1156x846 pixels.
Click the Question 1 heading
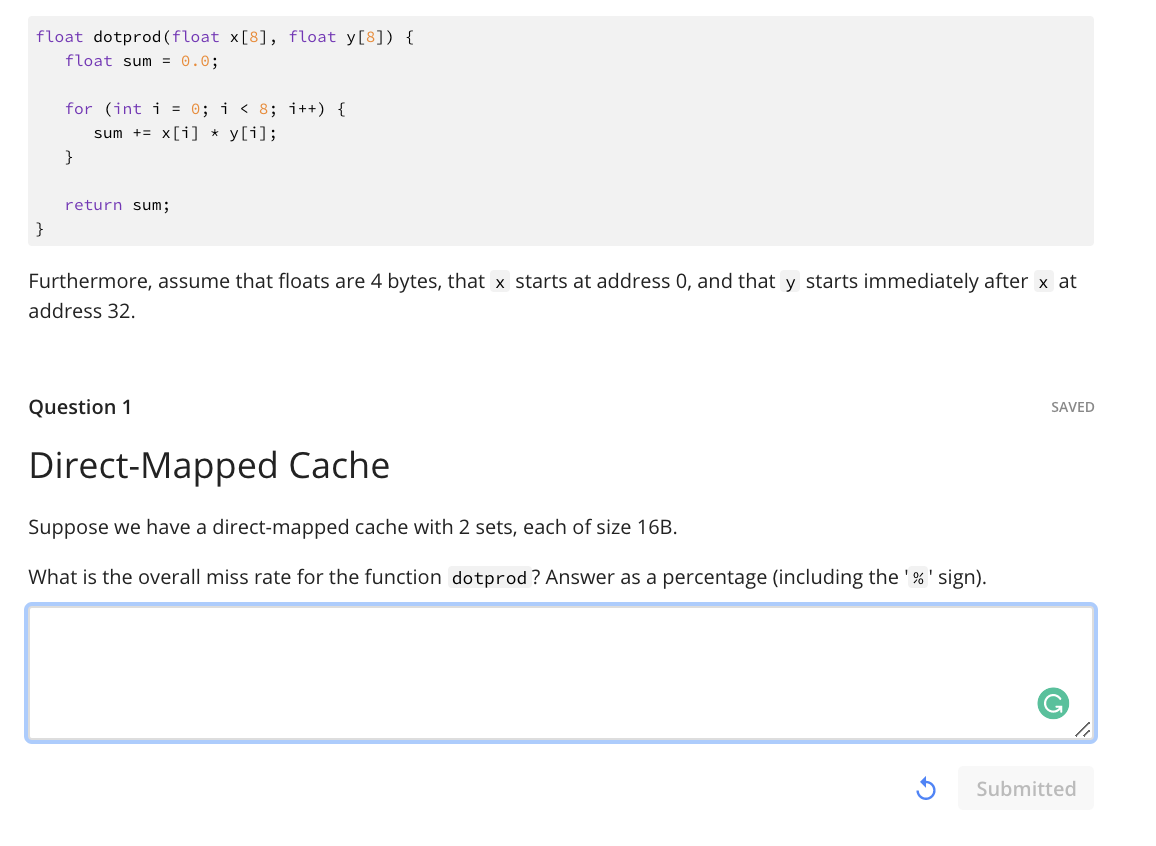pyautogui.click(x=80, y=407)
